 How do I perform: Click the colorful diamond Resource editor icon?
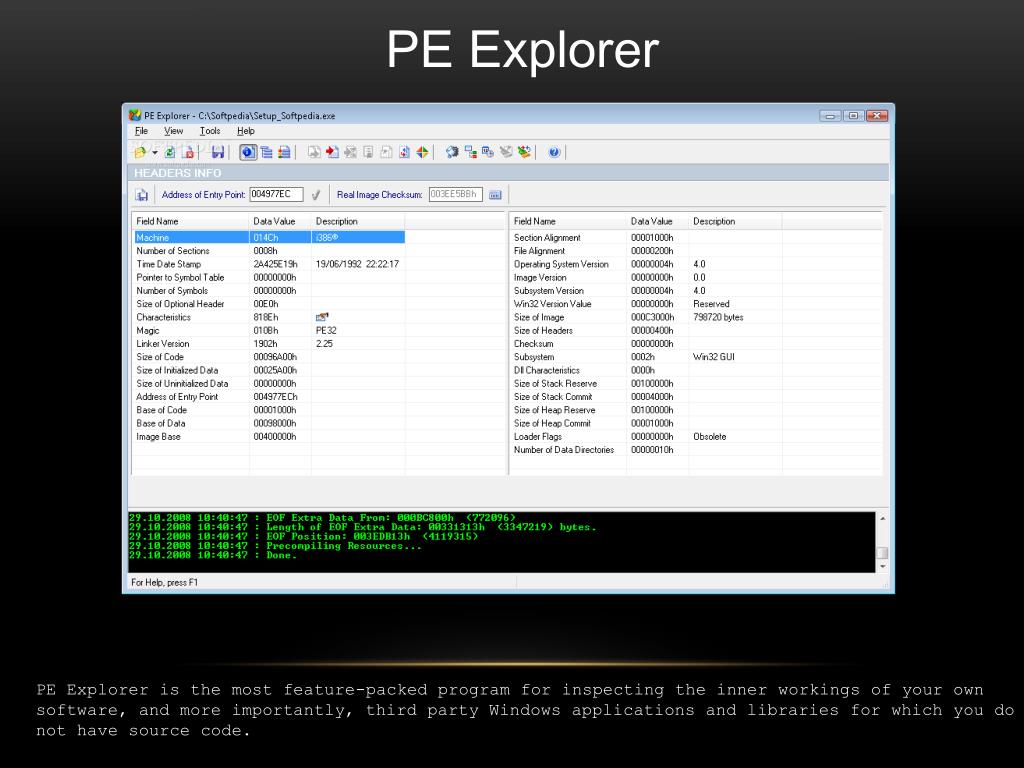point(423,152)
